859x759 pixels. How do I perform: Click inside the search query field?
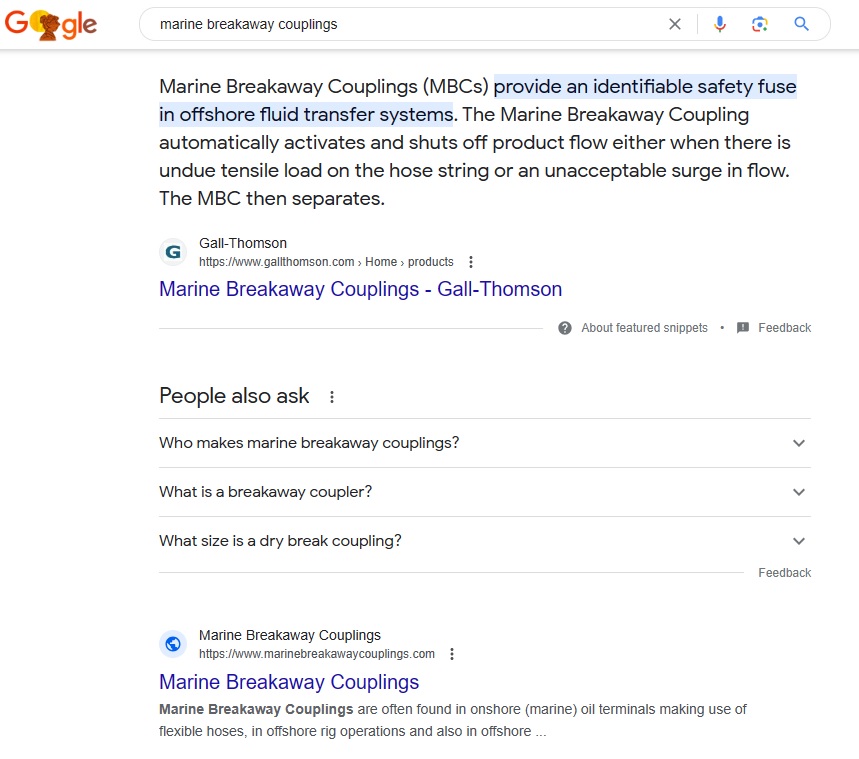400,24
